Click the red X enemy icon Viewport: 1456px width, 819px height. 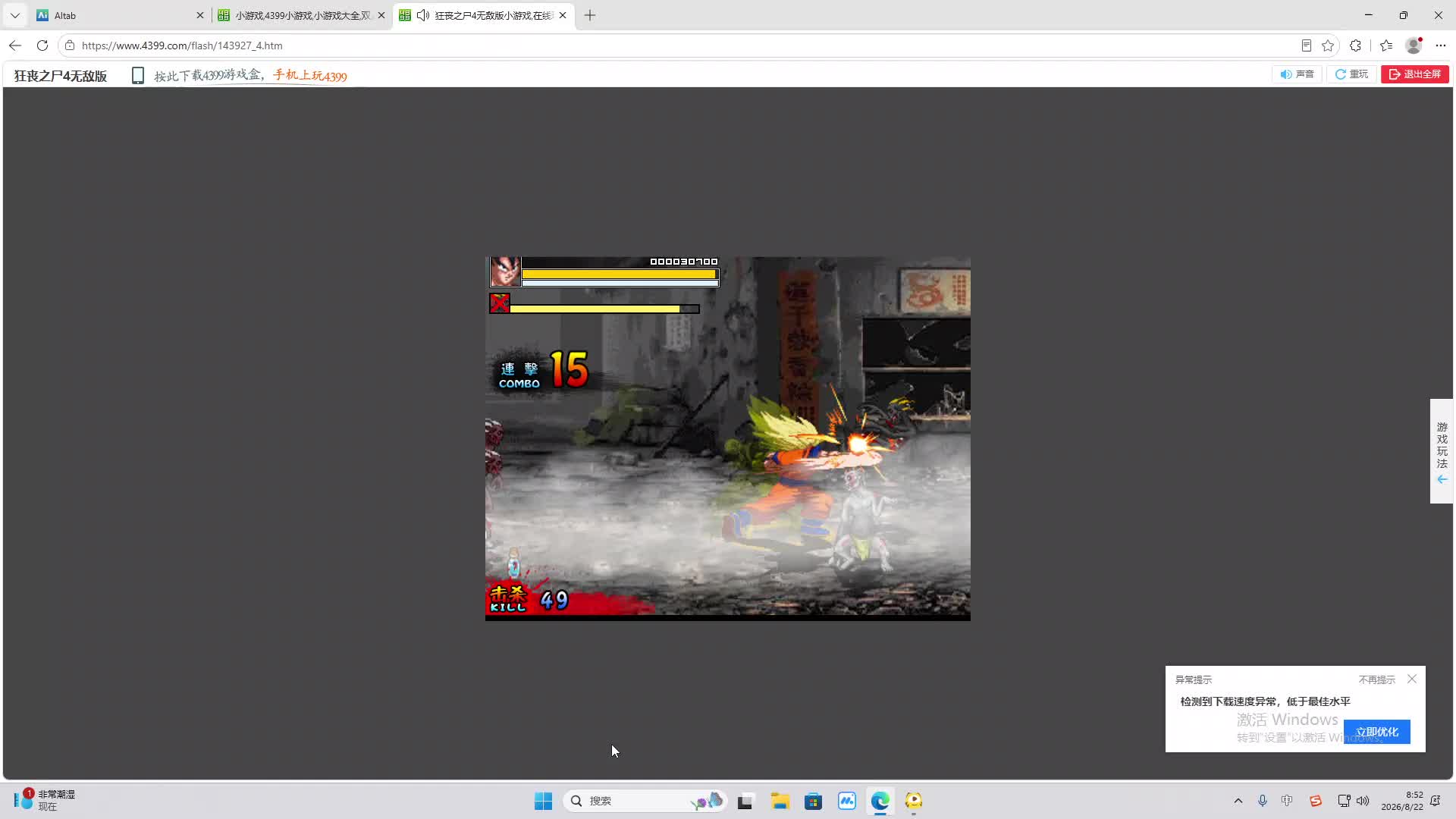coord(500,304)
